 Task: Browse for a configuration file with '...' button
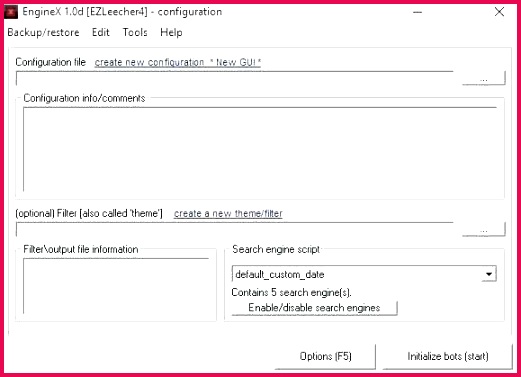coord(484,78)
